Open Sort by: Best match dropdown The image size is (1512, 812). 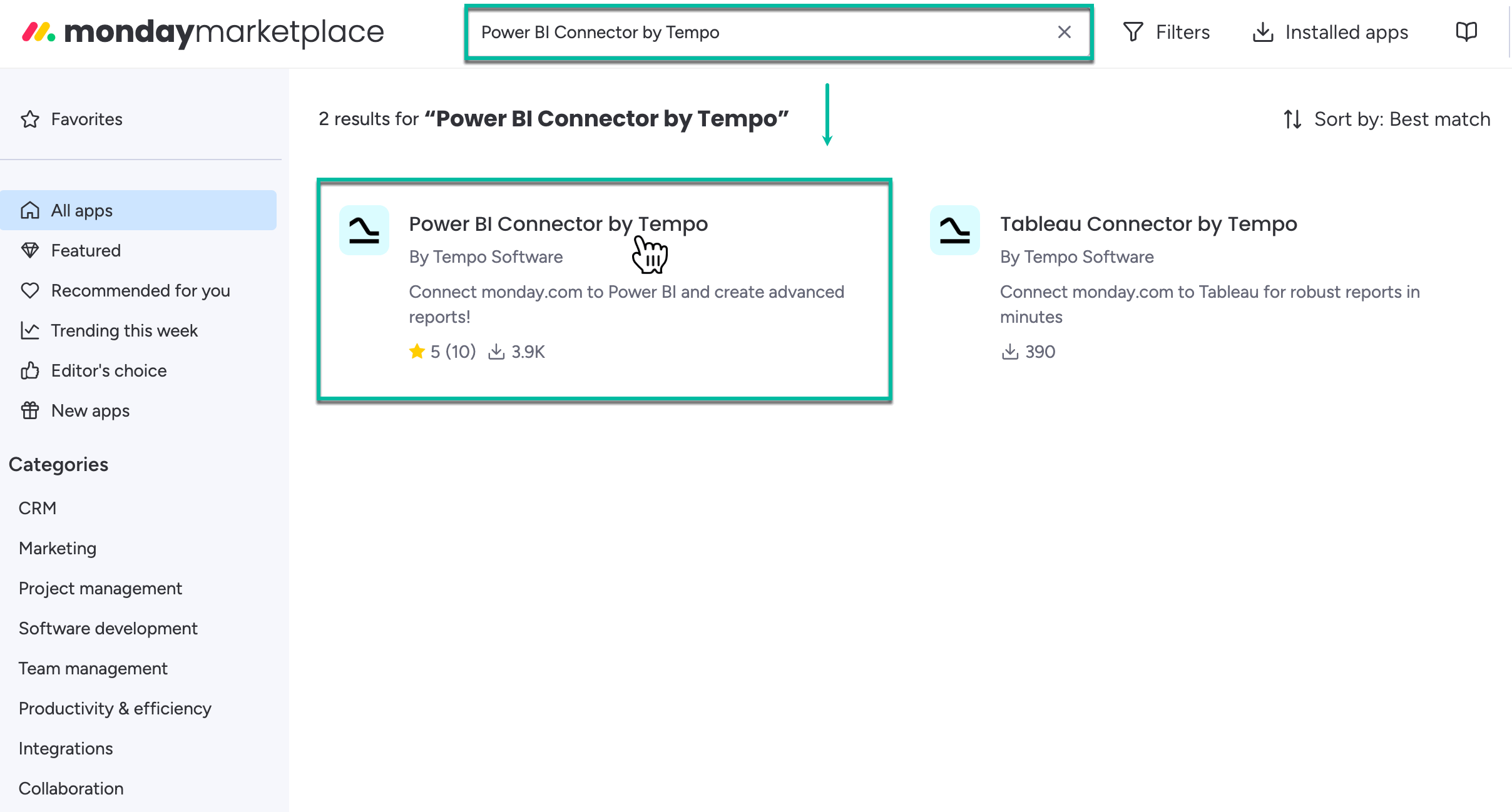pyautogui.click(x=1402, y=119)
